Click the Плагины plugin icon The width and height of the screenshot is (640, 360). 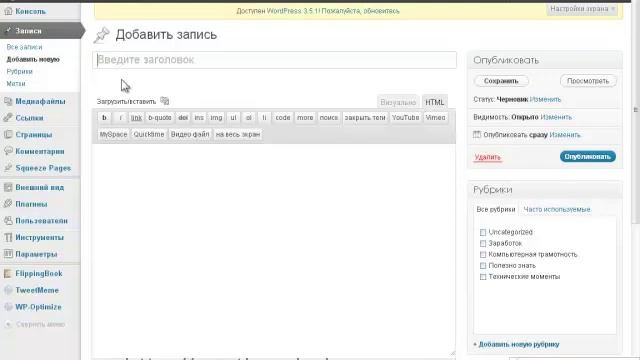coord(8,204)
